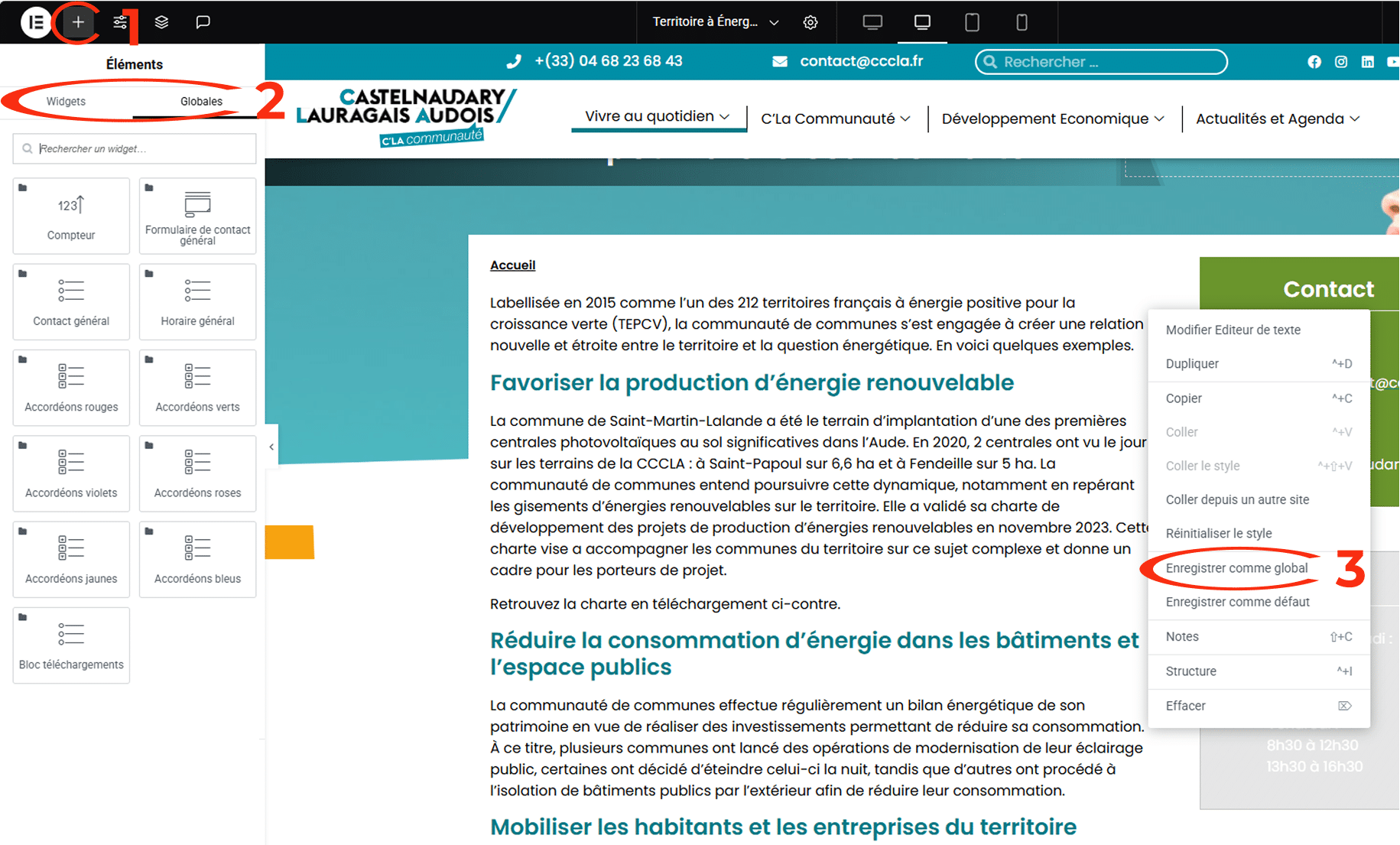
Task: Open page settings gear icon
Action: [x=810, y=22]
